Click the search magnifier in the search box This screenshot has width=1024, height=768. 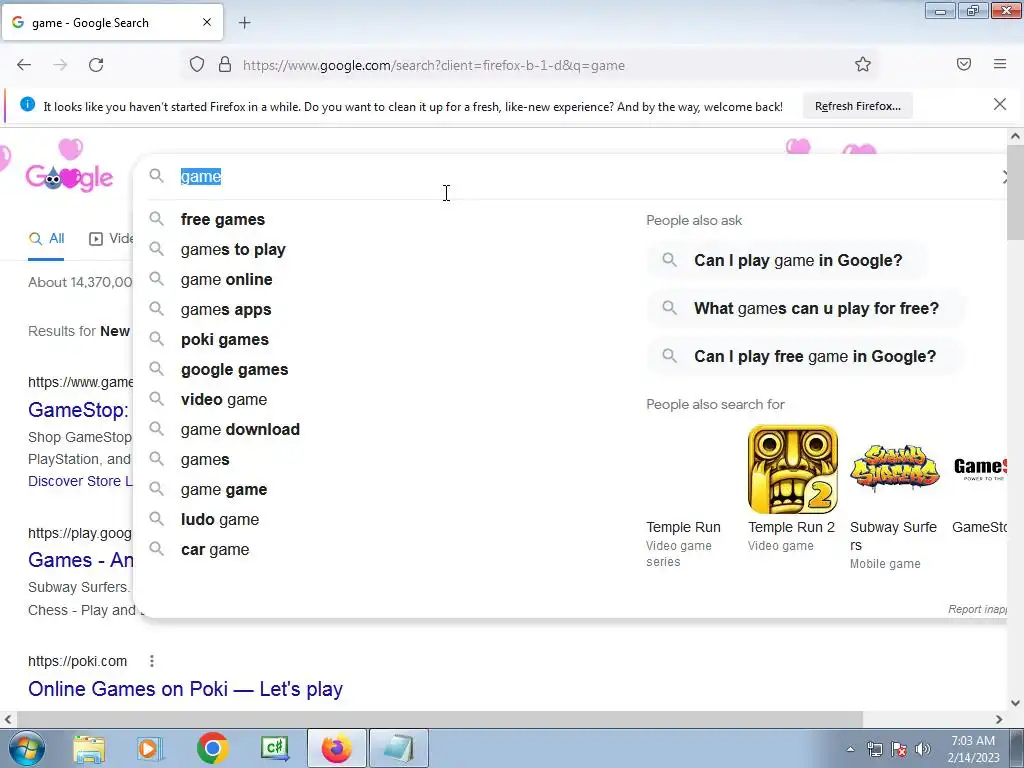pyautogui.click(x=156, y=176)
